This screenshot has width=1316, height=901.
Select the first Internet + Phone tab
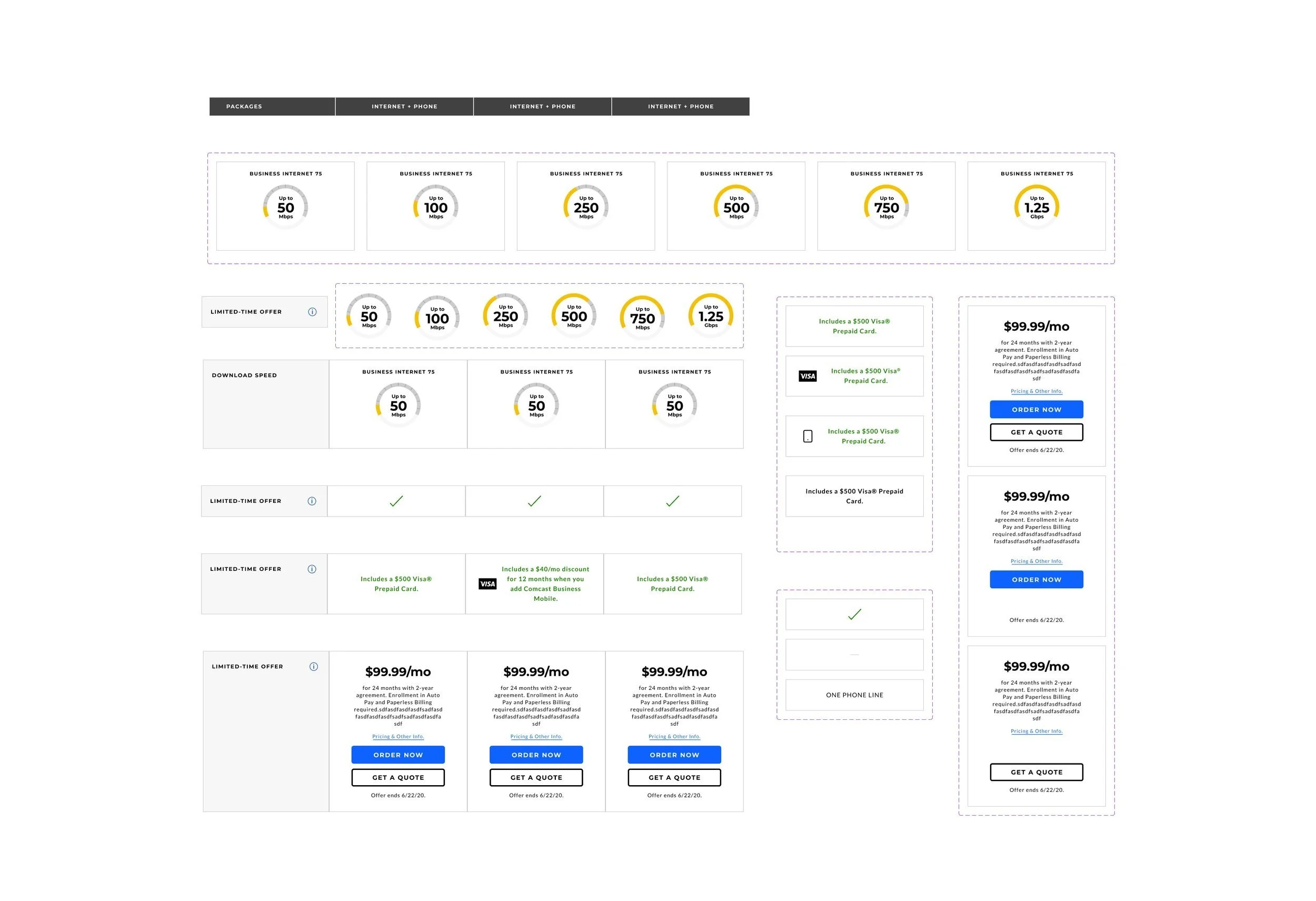(404, 106)
